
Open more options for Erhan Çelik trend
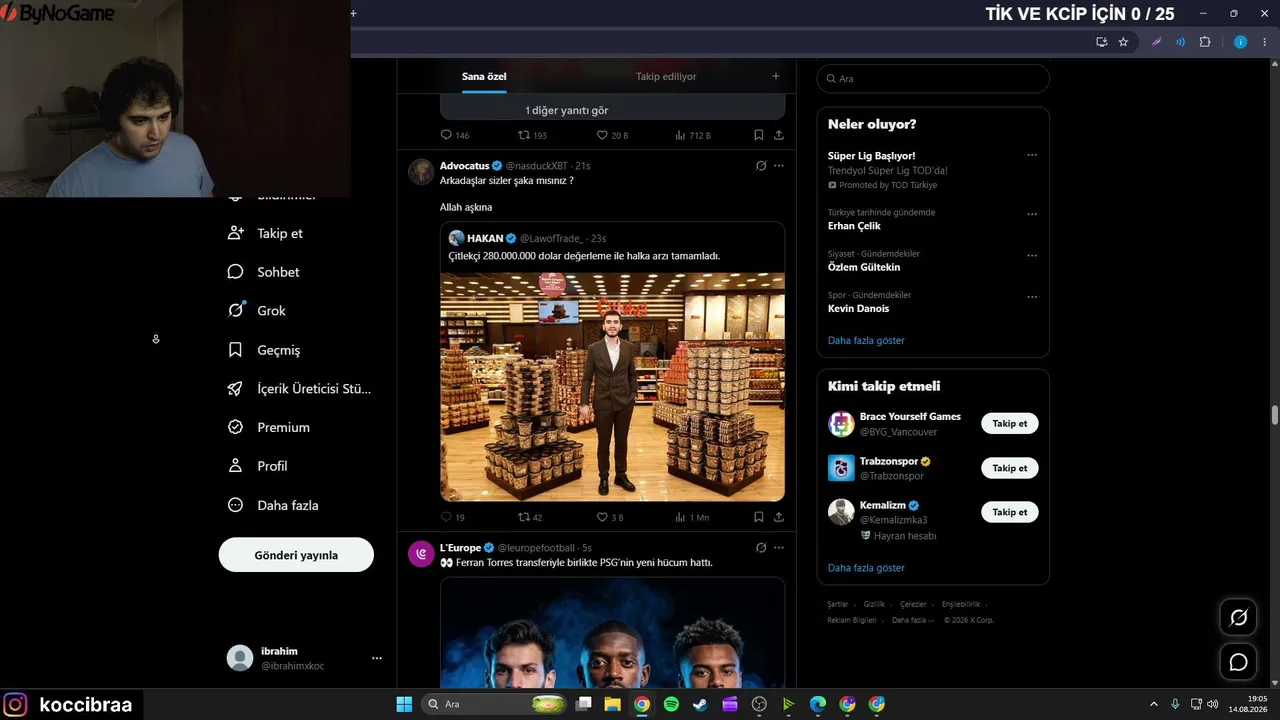tap(1032, 214)
